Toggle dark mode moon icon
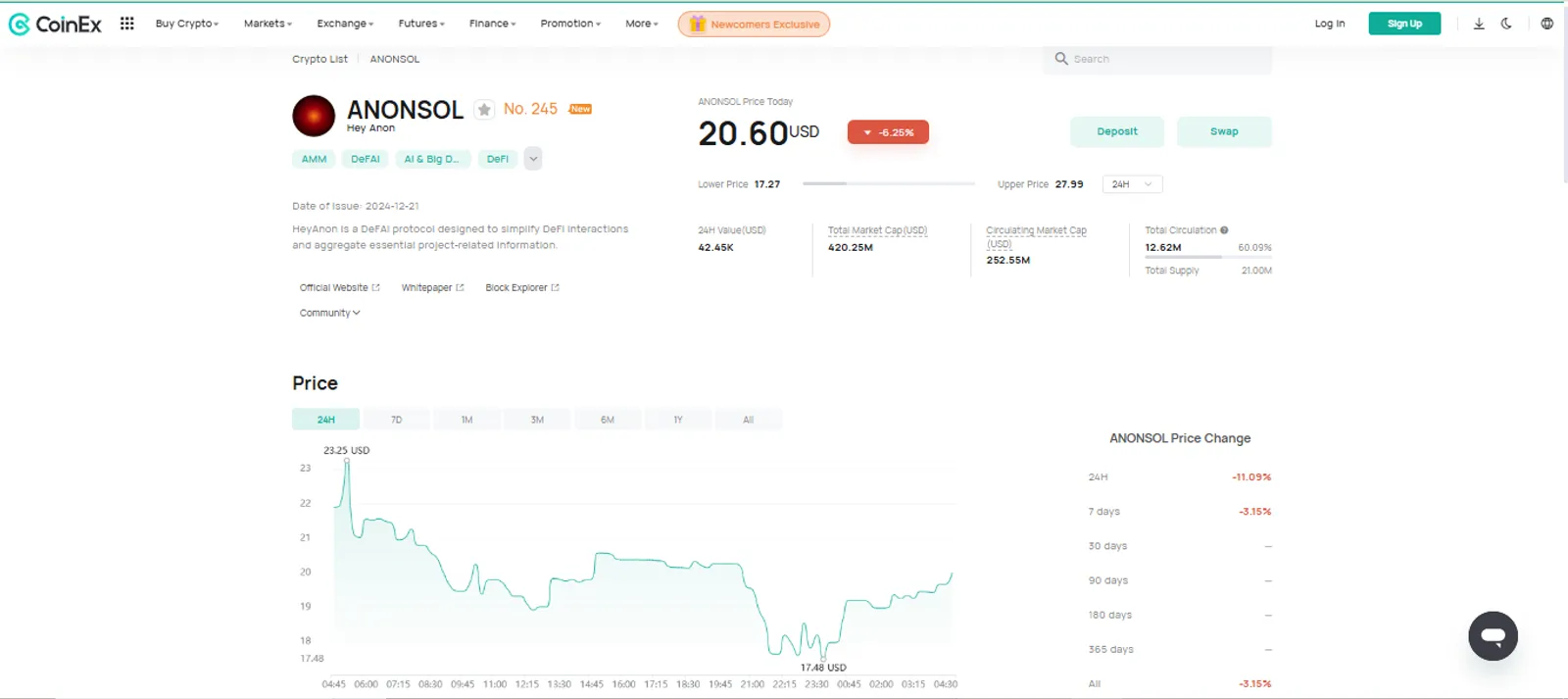Image resolution: width=1568 pixels, height=699 pixels. pos(1506,24)
